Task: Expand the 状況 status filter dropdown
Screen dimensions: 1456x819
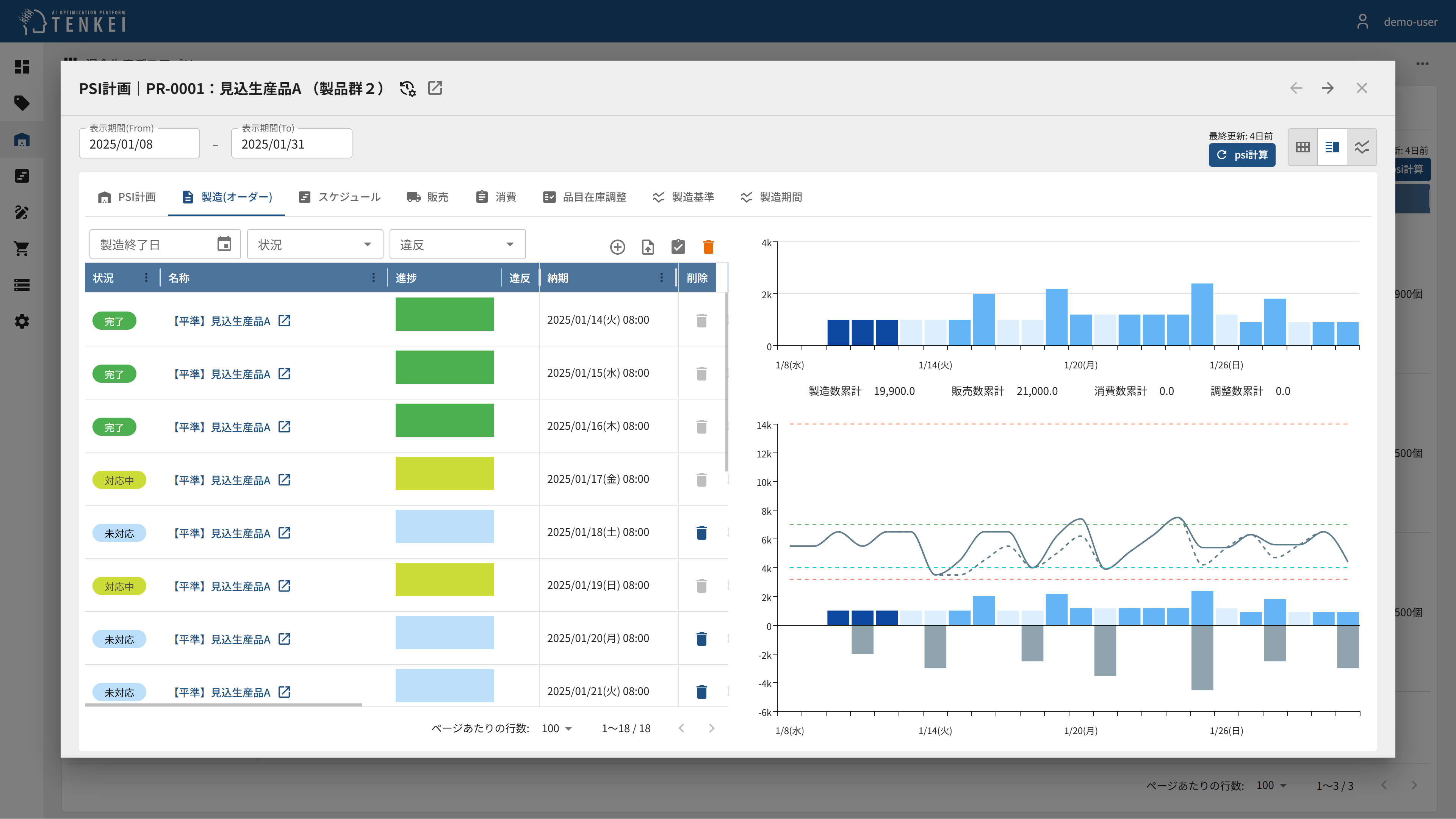Action: click(x=315, y=245)
